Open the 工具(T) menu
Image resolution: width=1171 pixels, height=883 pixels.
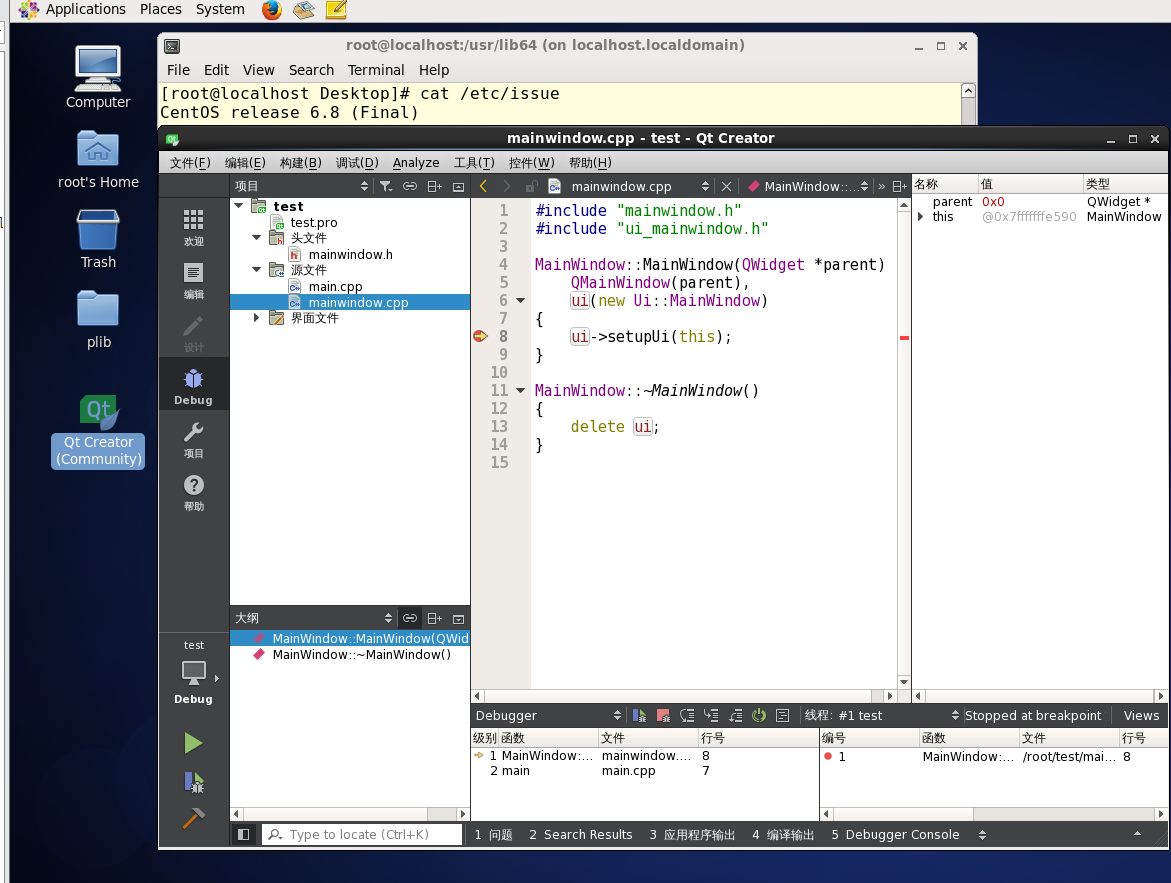tap(473, 162)
